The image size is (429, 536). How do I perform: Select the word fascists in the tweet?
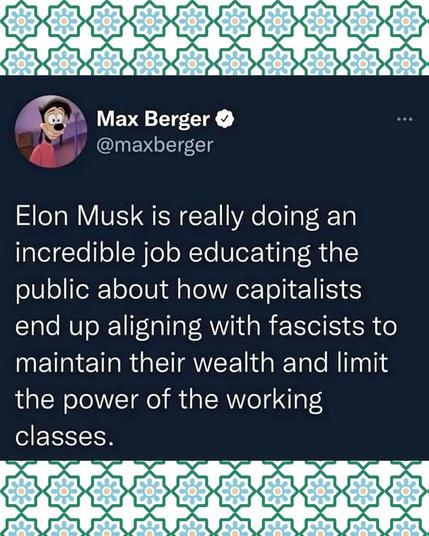(x=316, y=325)
